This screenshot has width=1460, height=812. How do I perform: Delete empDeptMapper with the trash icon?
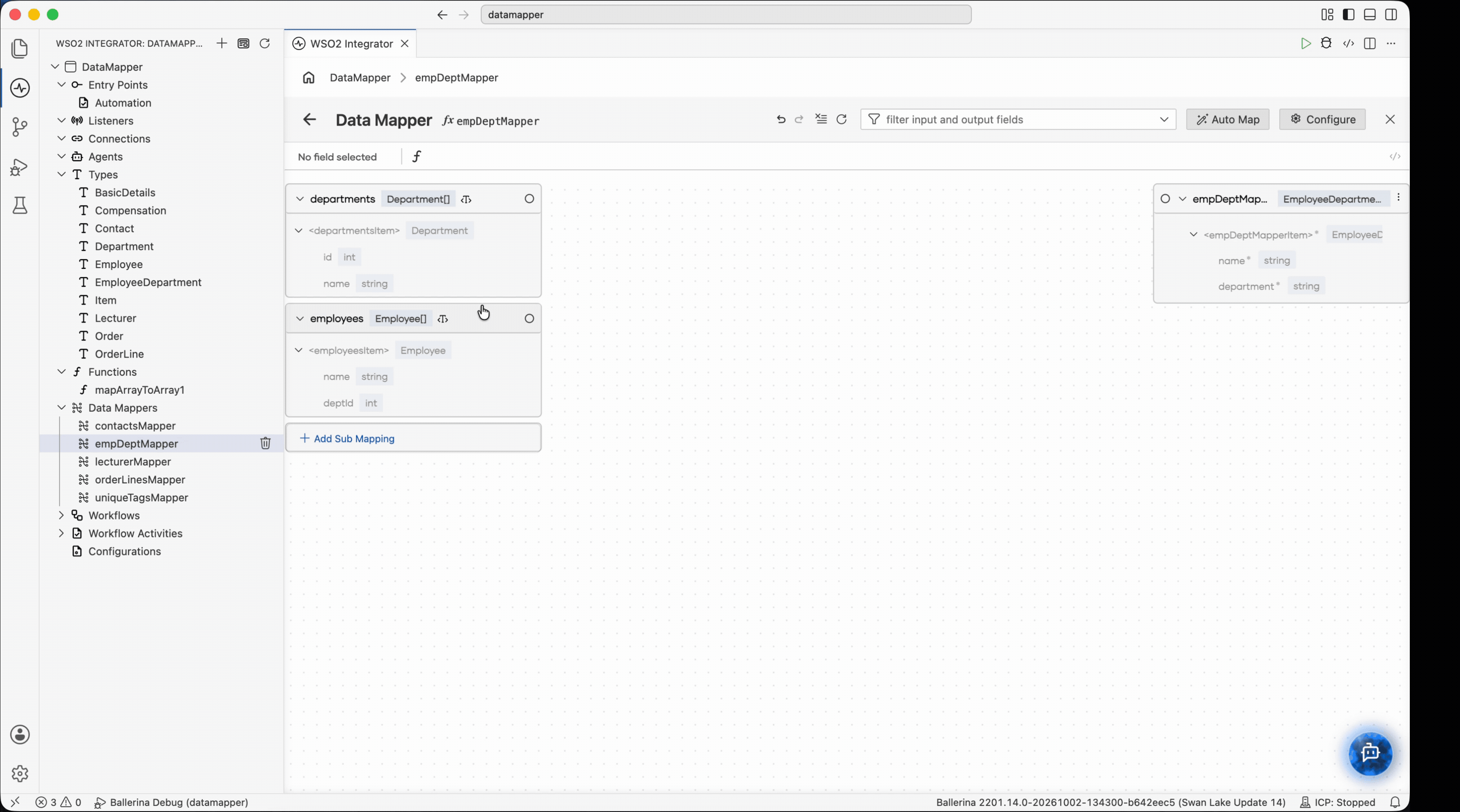tap(265, 443)
